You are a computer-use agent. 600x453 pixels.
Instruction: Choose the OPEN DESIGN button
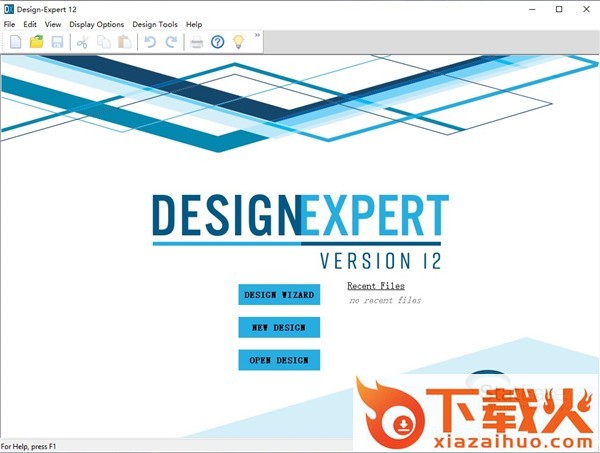tap(279, 360)
